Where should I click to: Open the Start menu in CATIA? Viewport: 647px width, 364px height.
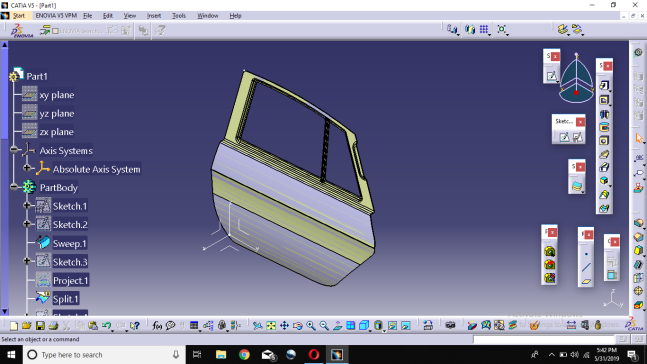[x=19, y=16]
